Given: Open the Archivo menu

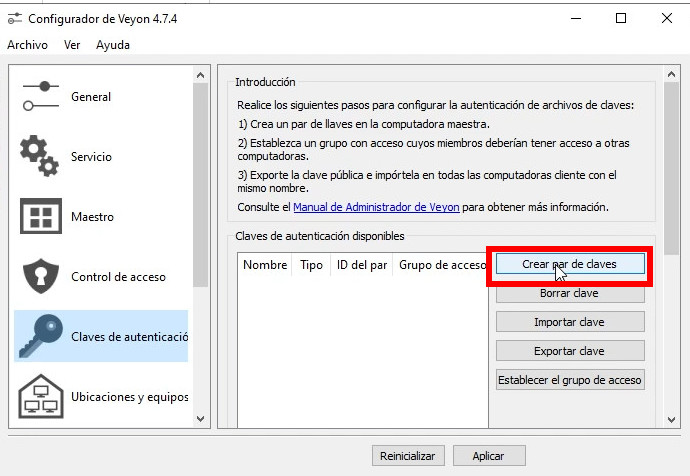Looking at the screenshot, I should coord(27,45).
